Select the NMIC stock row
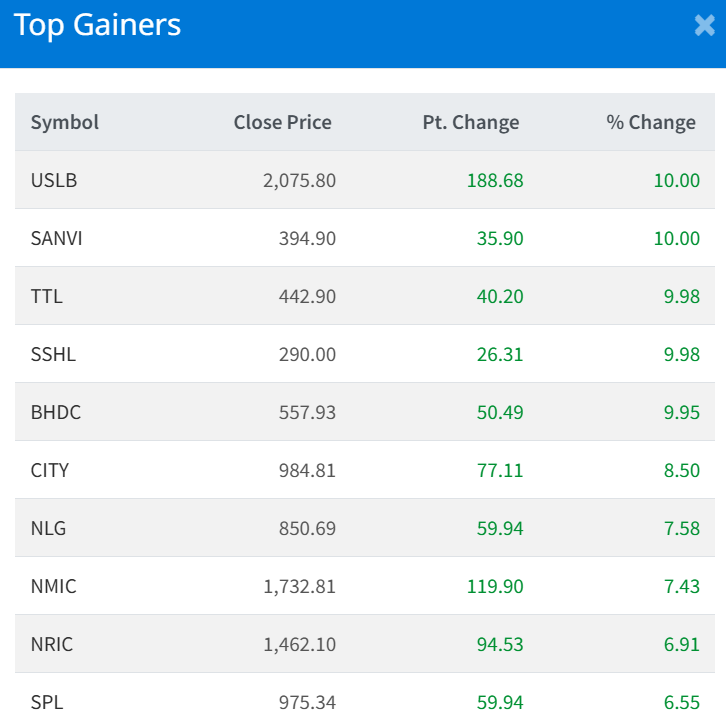Viewport: 726px width, 719px height. pyautogui.click(x=54, y=587)
